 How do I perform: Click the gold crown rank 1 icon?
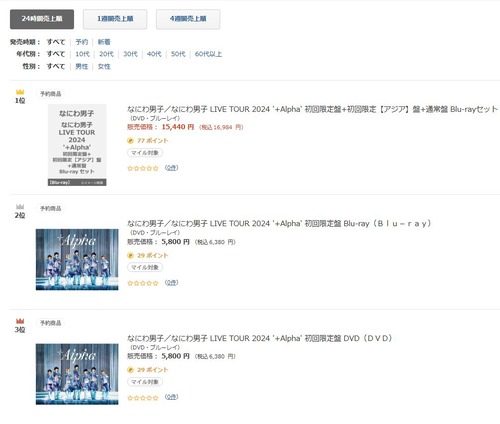pos(20,92)
